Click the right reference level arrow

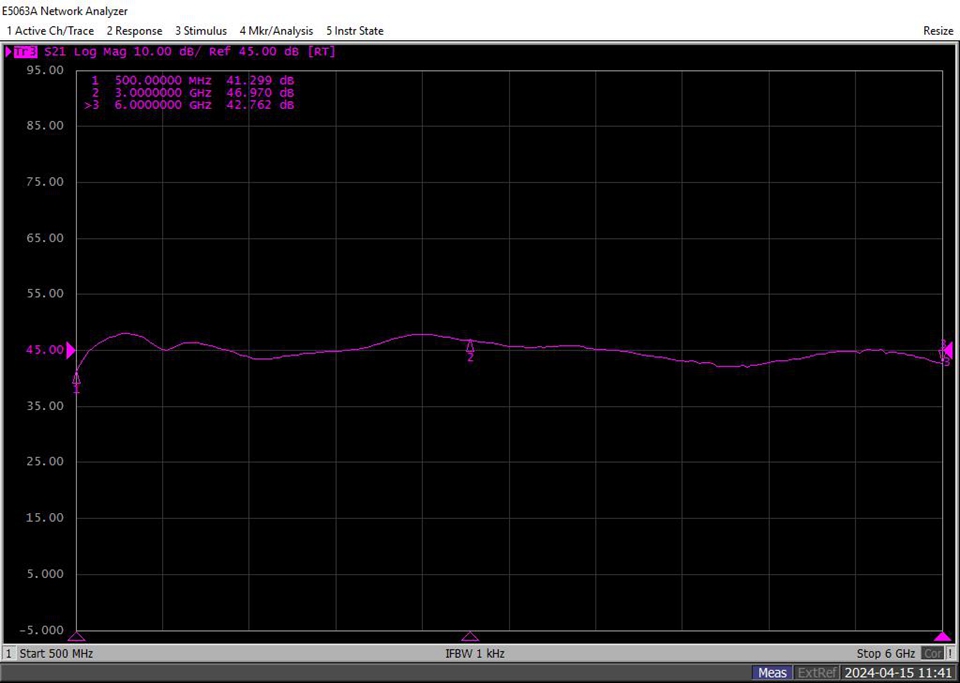tap(948, 350)
